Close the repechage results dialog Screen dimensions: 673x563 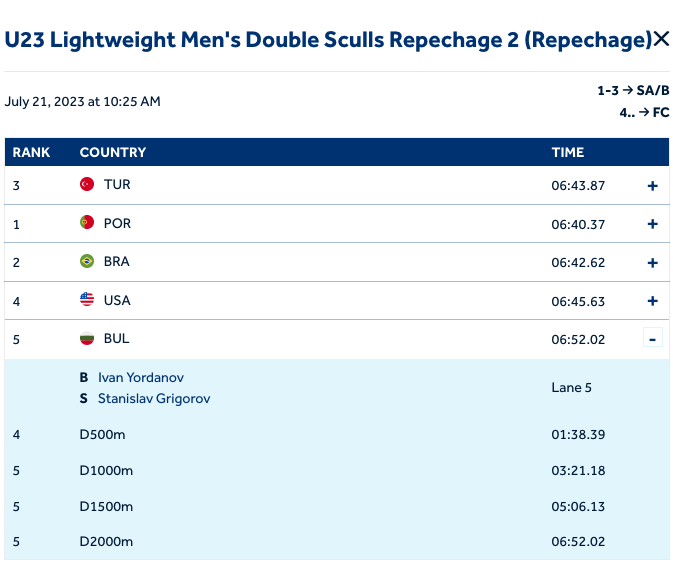661,40
